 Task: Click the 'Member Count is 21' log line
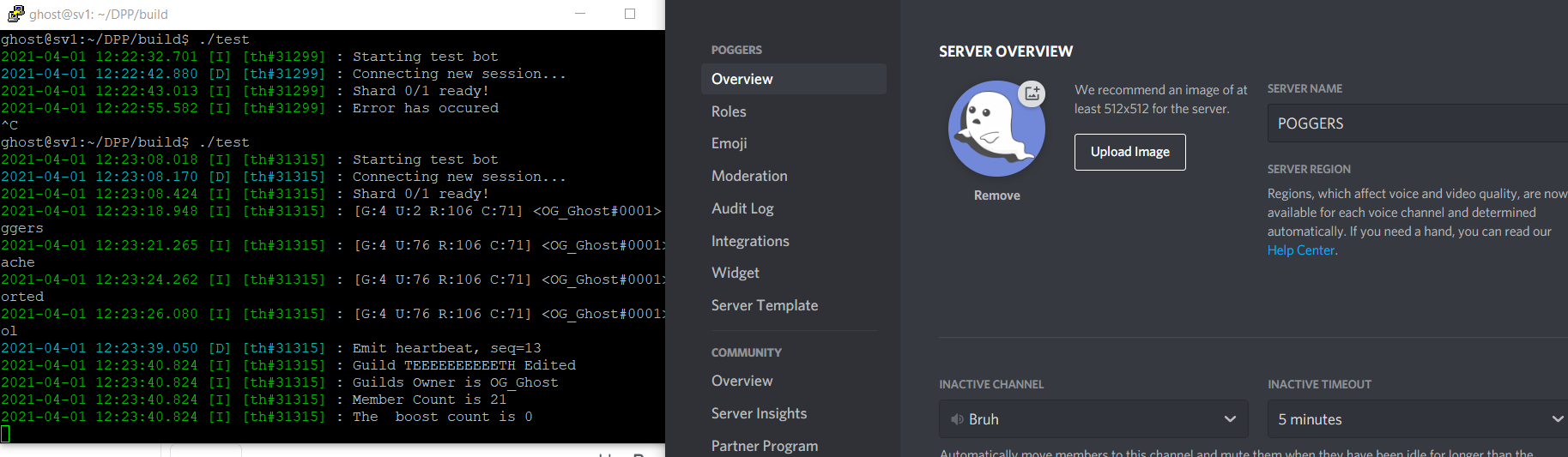click(253, 400)
